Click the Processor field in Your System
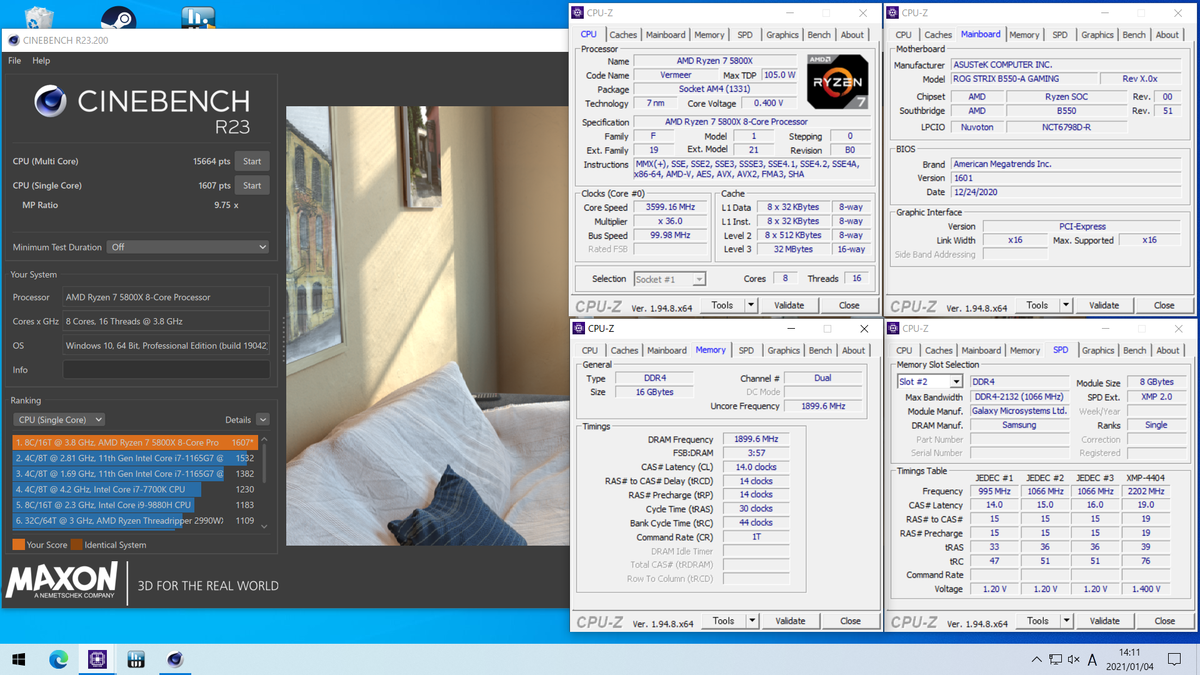The image size is (1200, 675). pos(166,297)
